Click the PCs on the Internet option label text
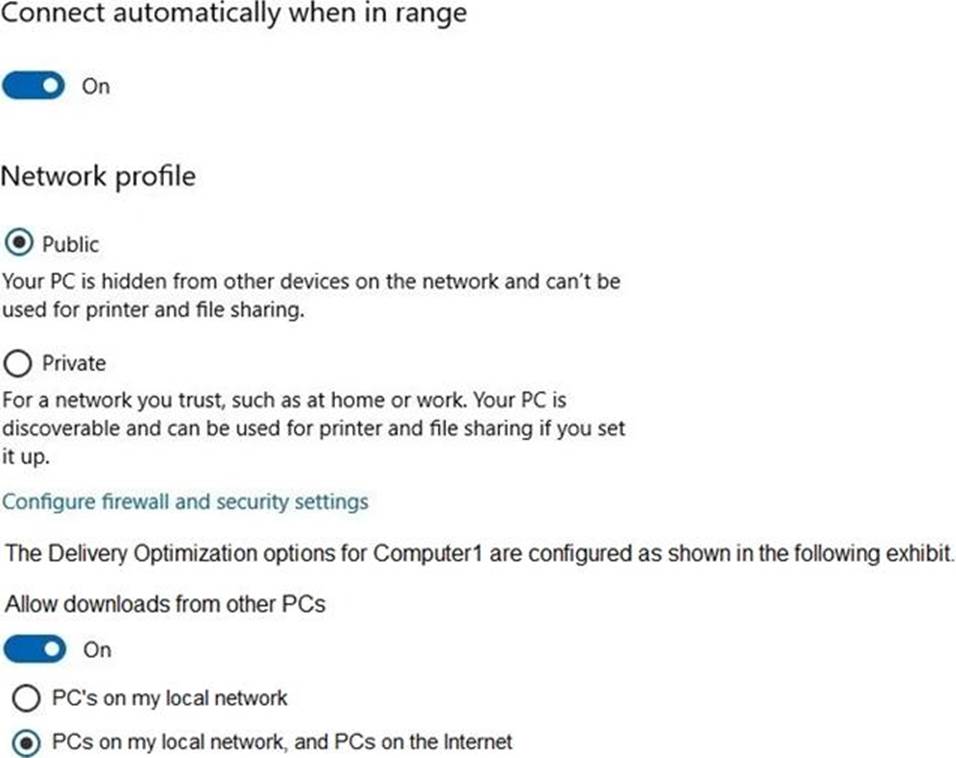This screenshot has width=956, height=758. [281, 742]
